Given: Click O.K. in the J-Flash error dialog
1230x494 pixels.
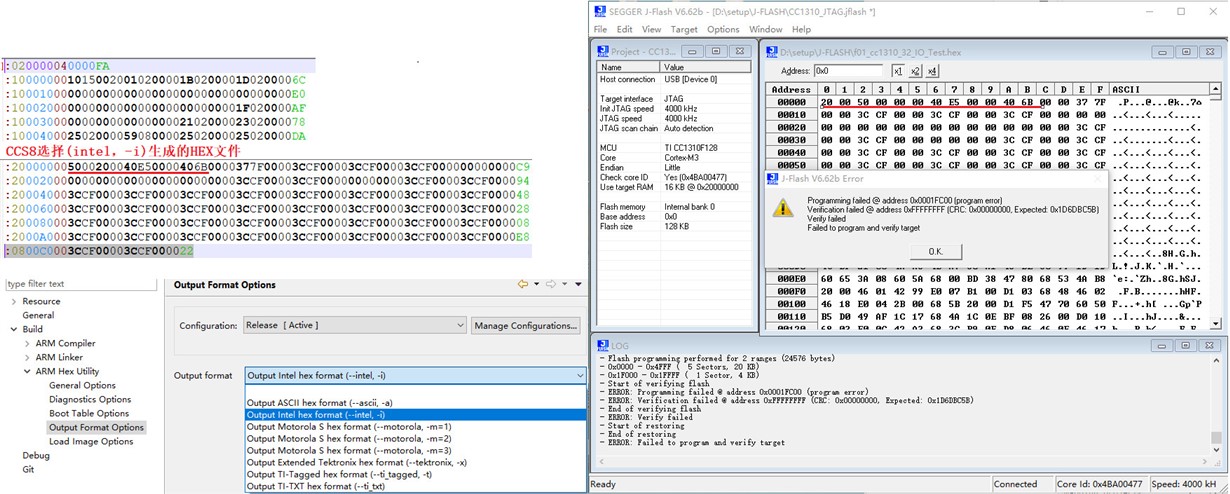Looking at the screenshot, I should click(935, 251).
